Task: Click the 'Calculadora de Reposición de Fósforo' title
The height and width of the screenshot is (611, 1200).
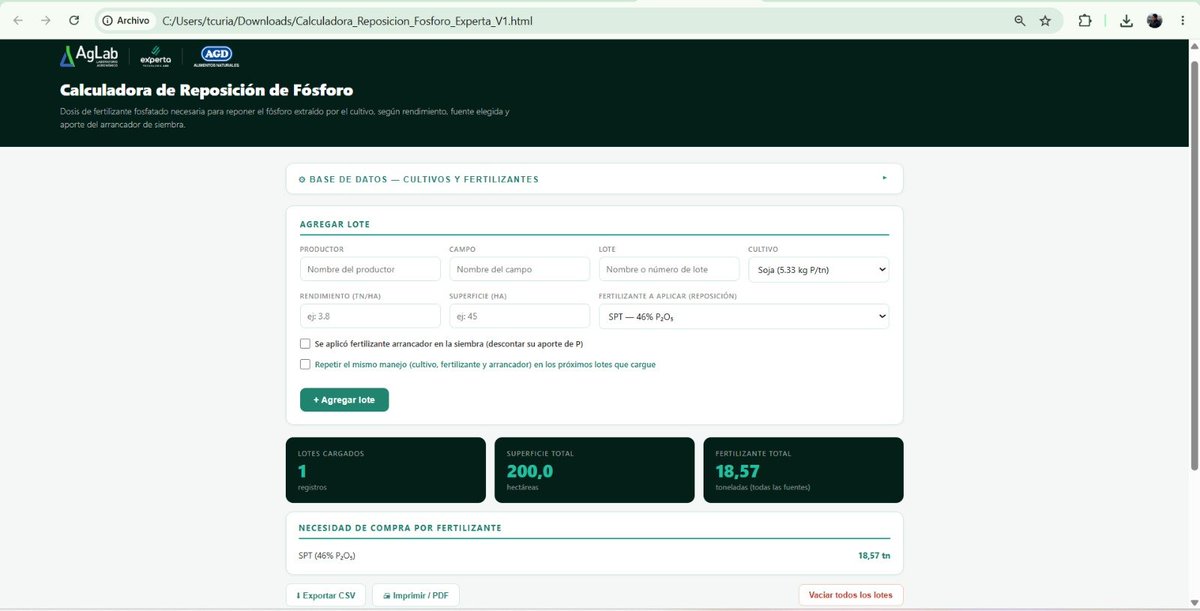Action: point(206,90)
